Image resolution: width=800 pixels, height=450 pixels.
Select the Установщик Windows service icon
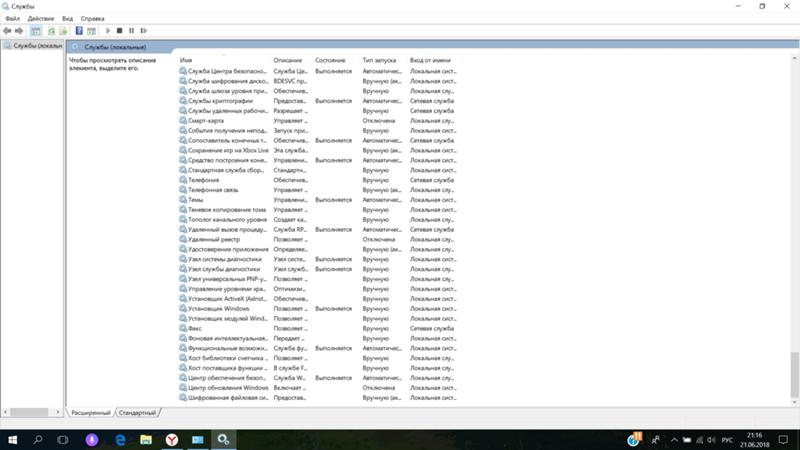coord(183,308)
